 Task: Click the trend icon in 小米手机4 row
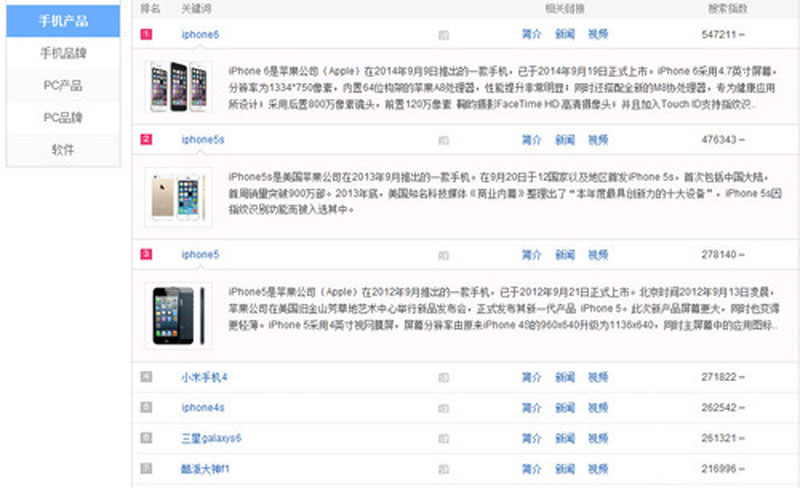443,378
